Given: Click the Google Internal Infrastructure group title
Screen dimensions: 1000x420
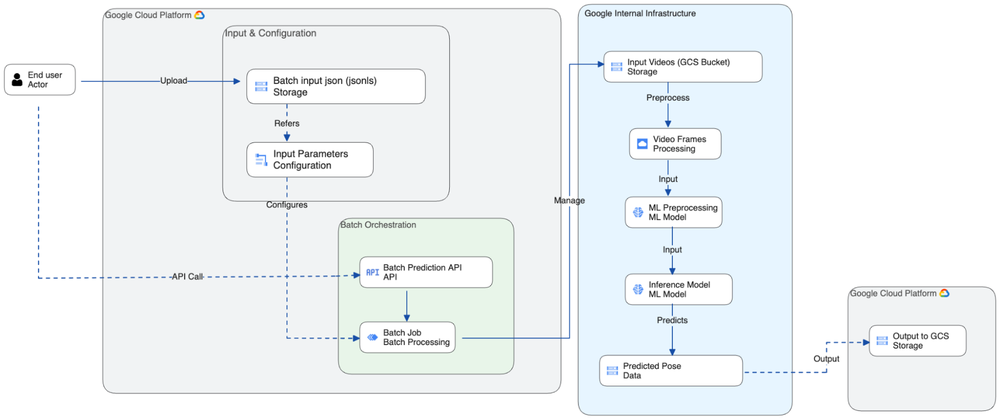Looking at the screenshot, I should [x=639, y=13].
